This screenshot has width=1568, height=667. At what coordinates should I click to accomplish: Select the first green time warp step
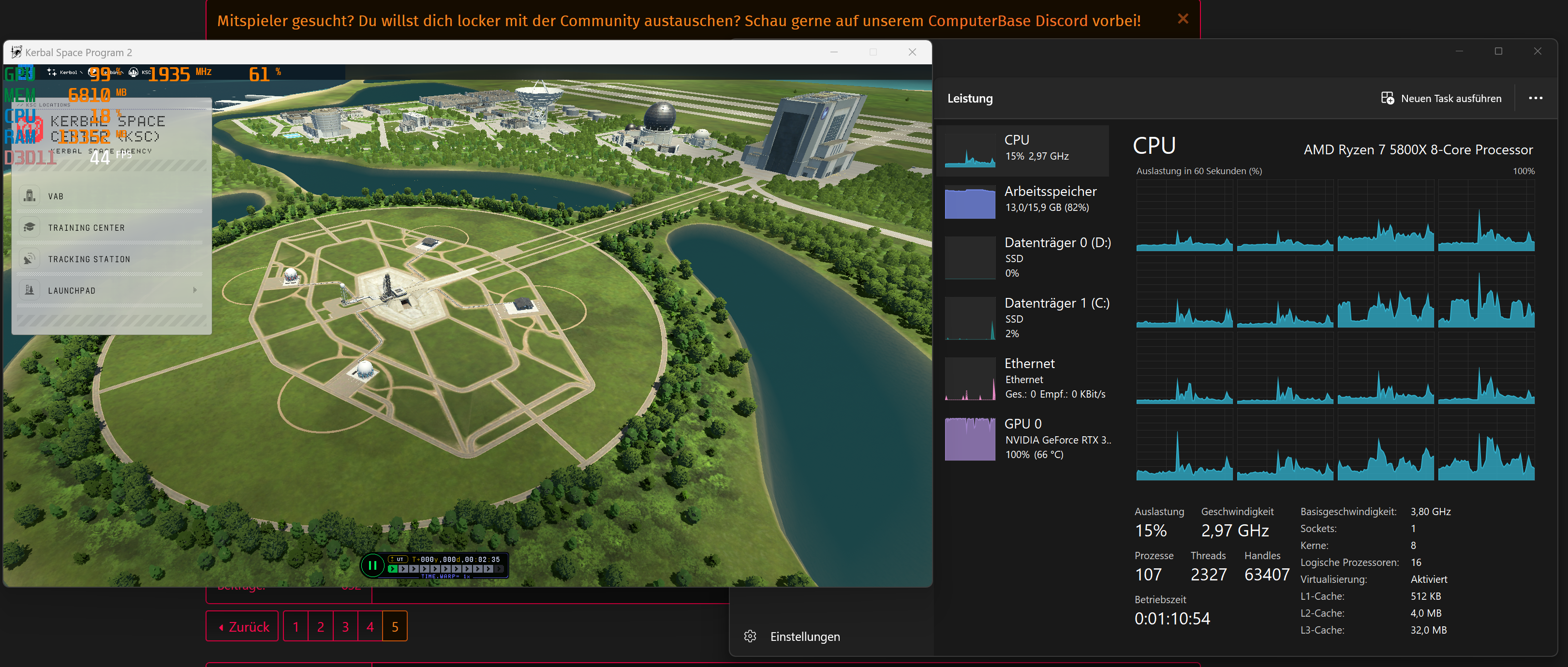coord(393,569)
